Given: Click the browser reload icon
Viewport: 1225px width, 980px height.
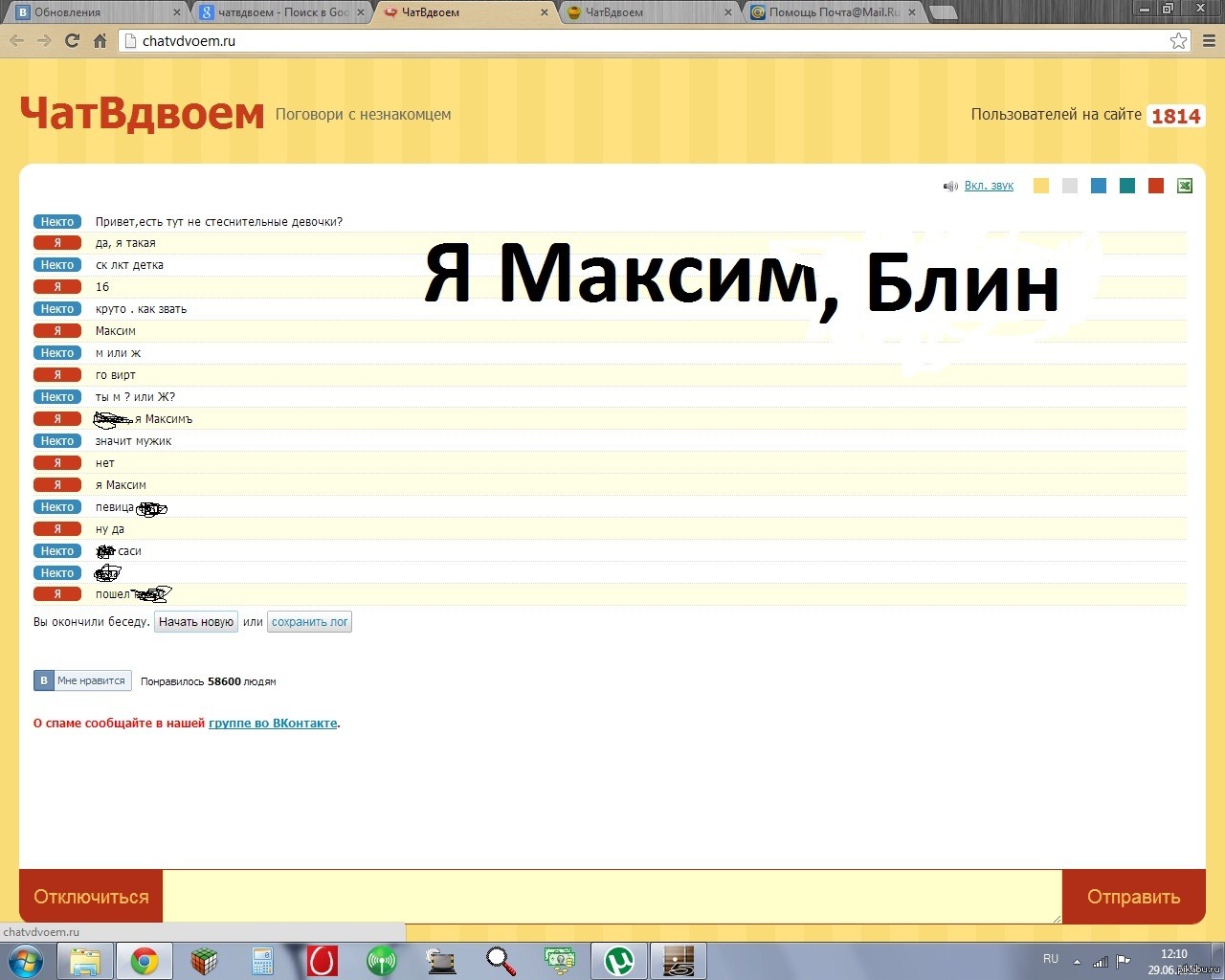Looking at the screenshot, I should tap(72, 40).
